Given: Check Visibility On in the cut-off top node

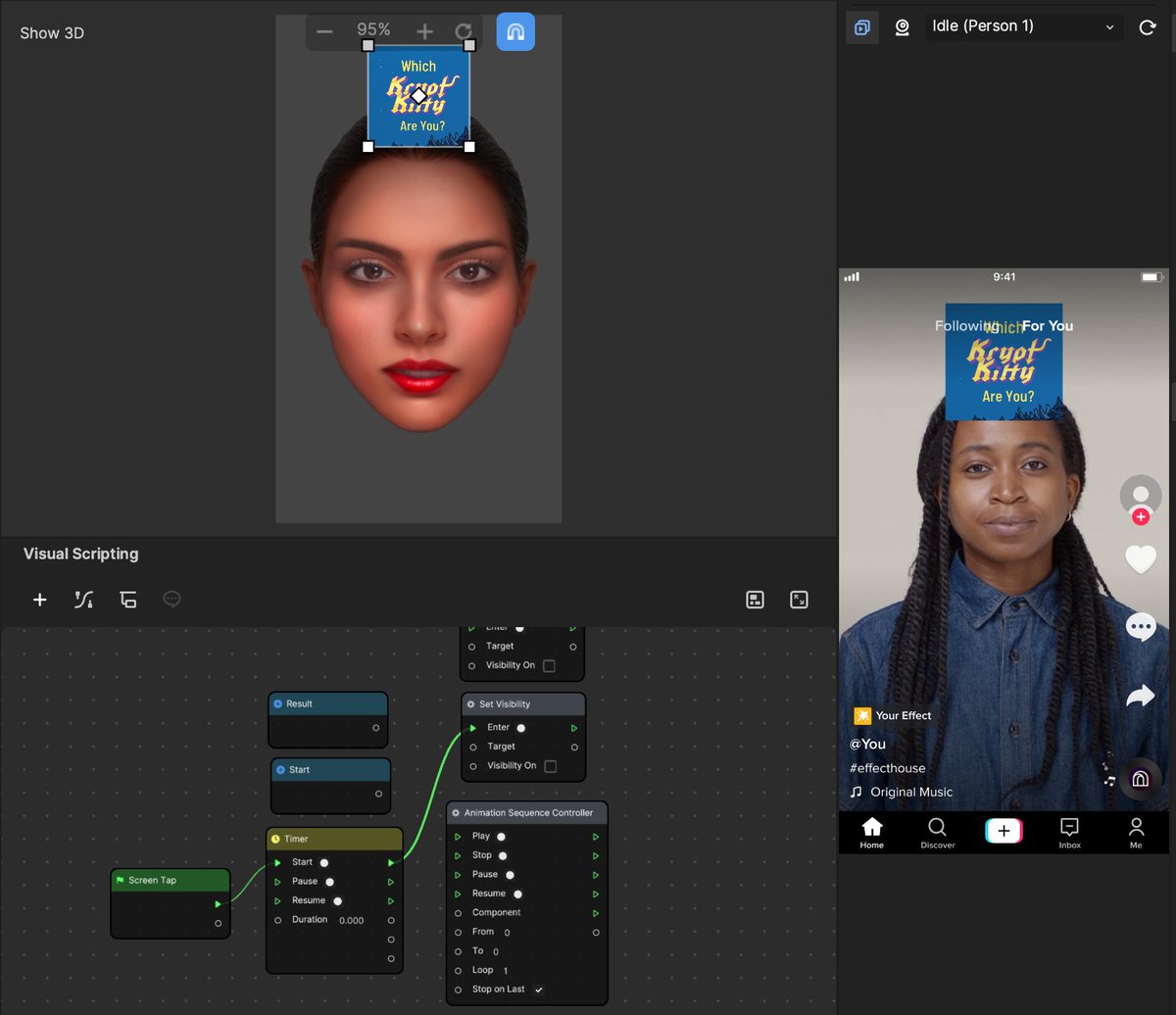Looking at the screenshot, I should [549, 666].
